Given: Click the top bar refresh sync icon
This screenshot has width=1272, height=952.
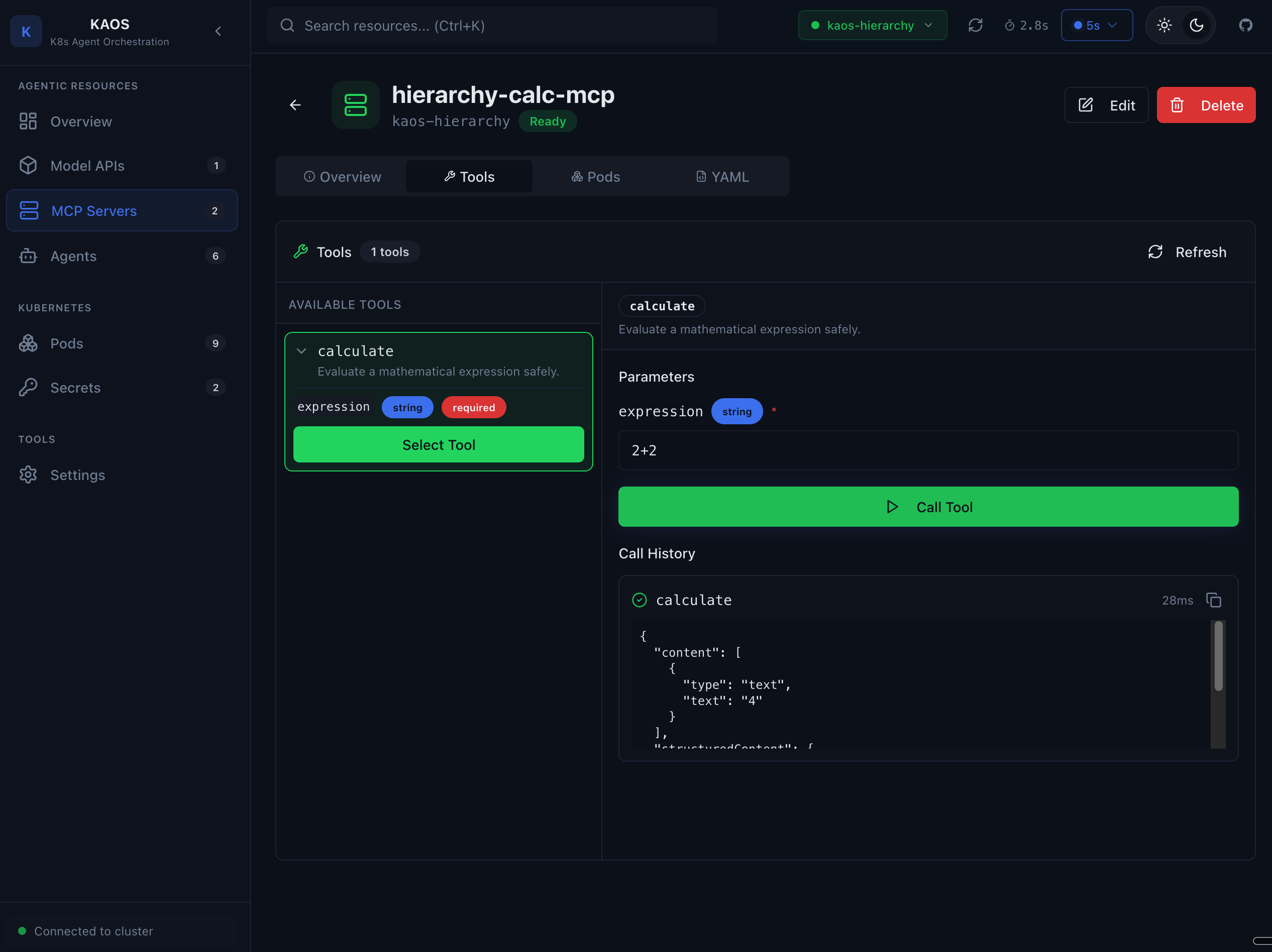Looking at the screenshot, I should click(975, 25).
